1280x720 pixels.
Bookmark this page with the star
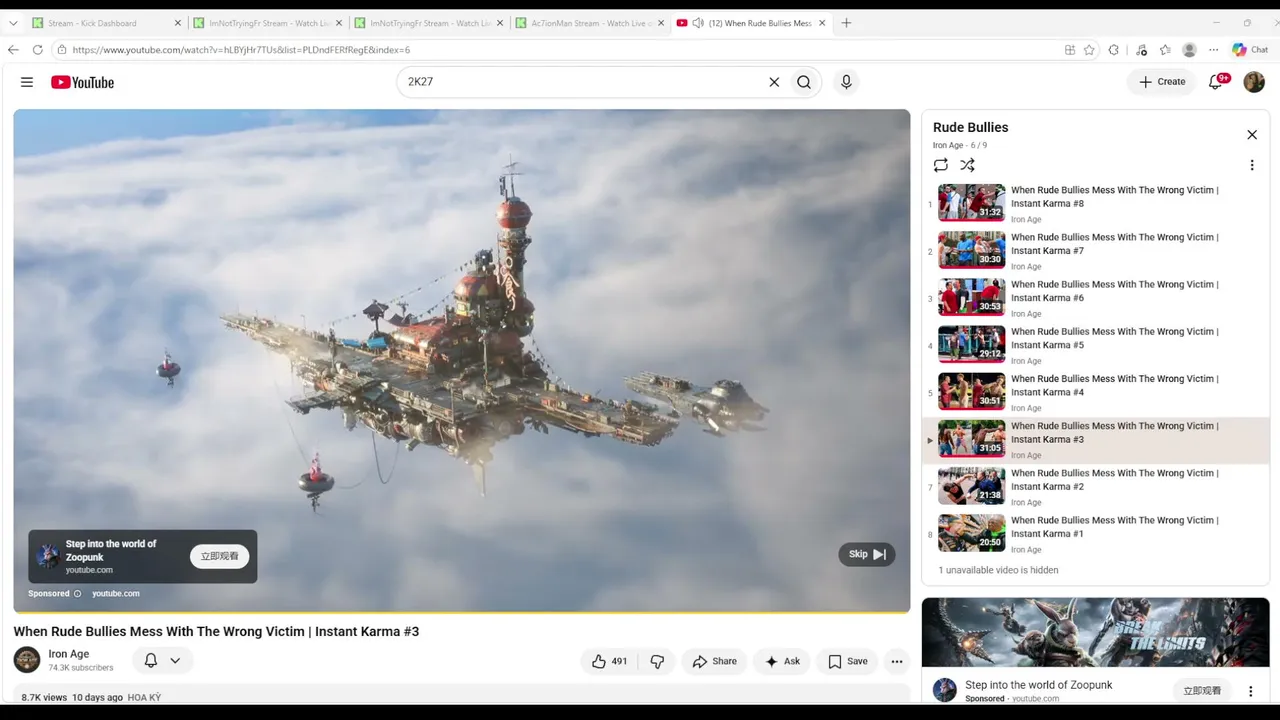1088,50
